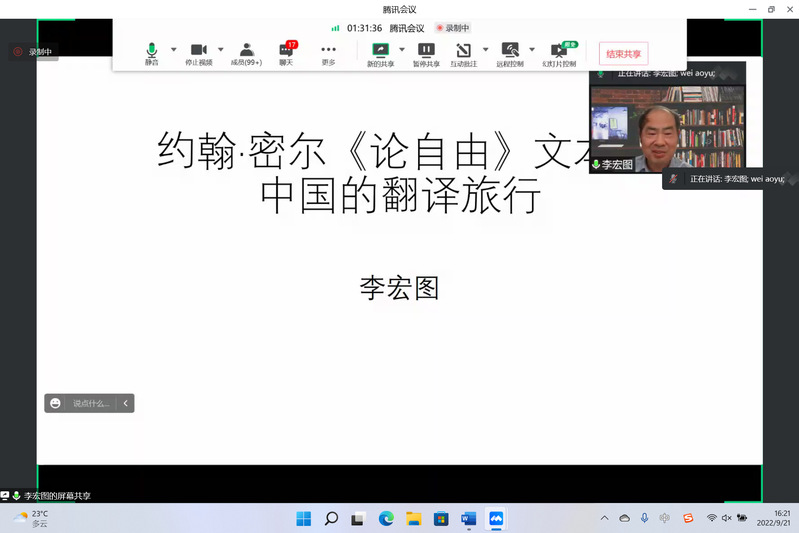The image size is (799, 533).
Task: Open 互动批注 annotation tool
Action: tap(463, 53)
